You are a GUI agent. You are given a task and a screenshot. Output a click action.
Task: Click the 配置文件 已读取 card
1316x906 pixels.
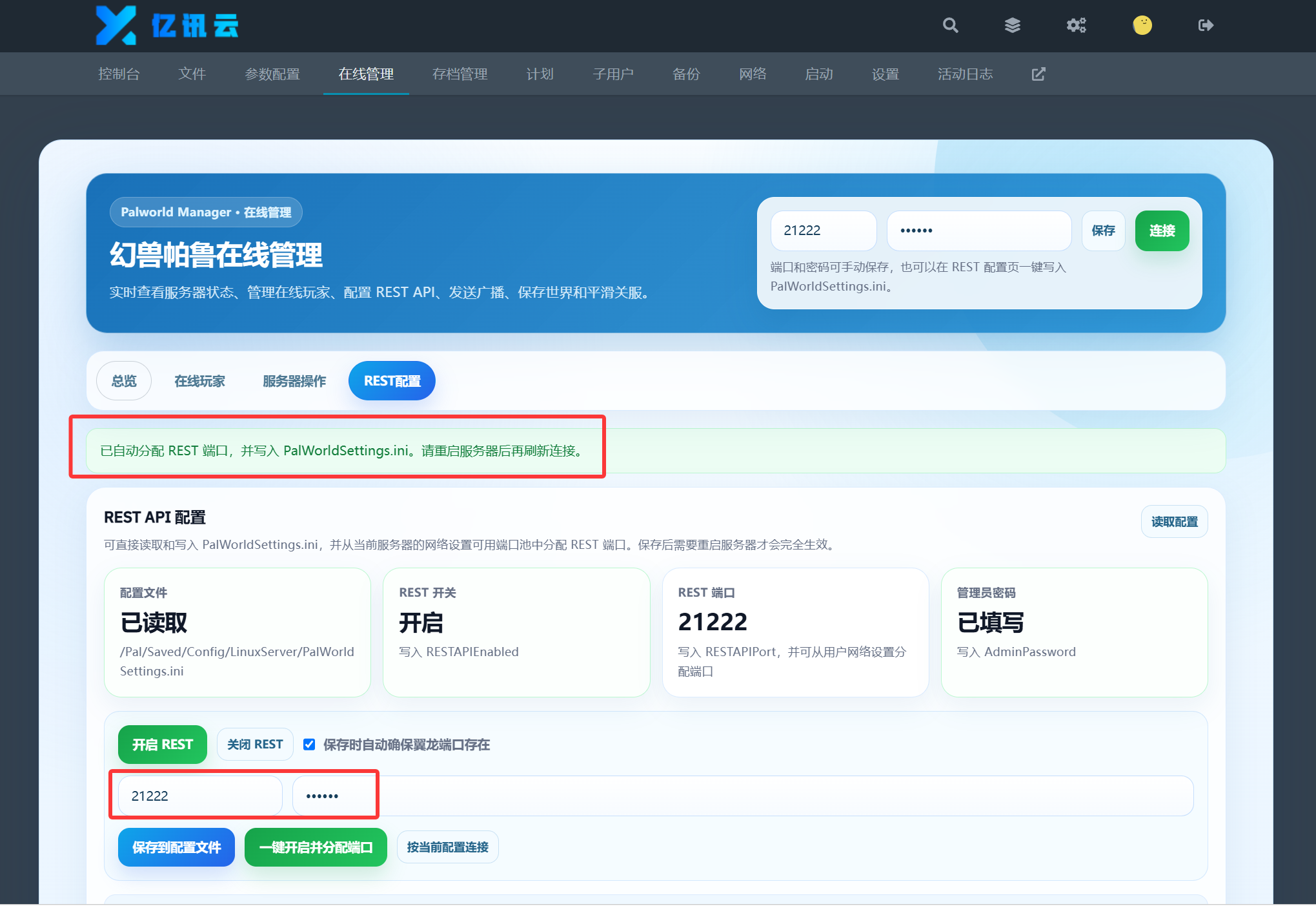pos(238,632)
